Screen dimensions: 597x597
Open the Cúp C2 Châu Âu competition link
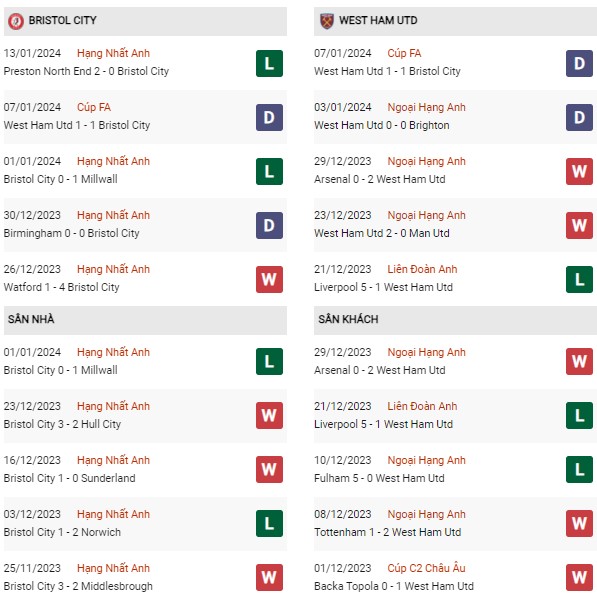coord(426,568)
